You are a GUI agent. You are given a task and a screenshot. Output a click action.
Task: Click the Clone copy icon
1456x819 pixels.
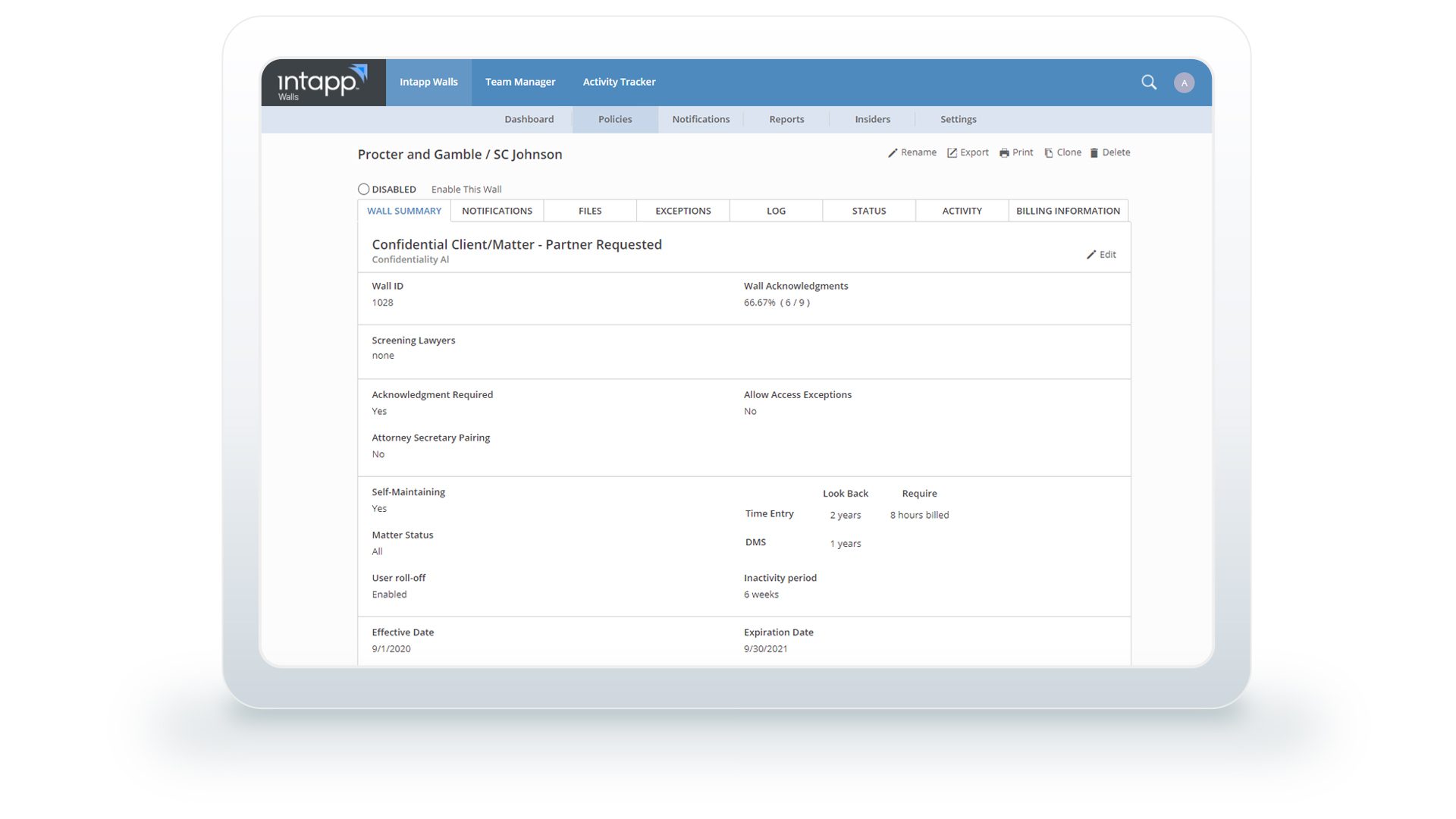[x=1049, y=153]
